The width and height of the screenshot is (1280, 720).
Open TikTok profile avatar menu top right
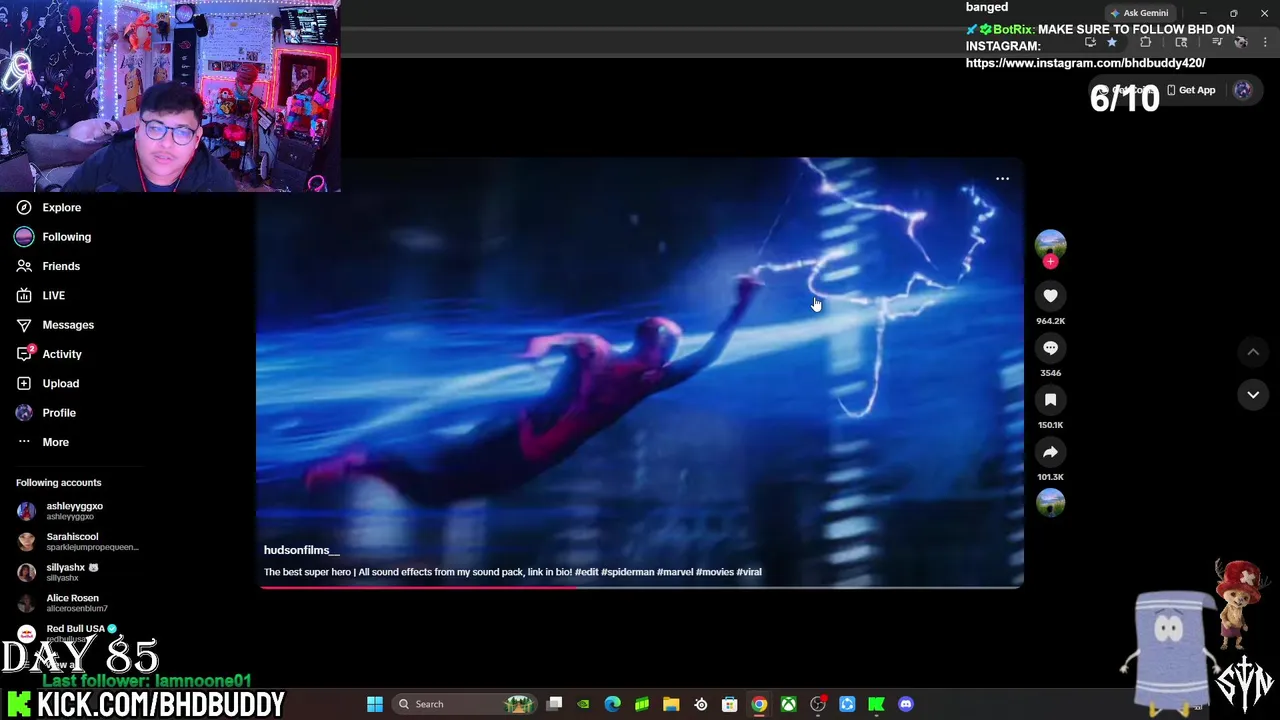click(x=1243, y=90)
